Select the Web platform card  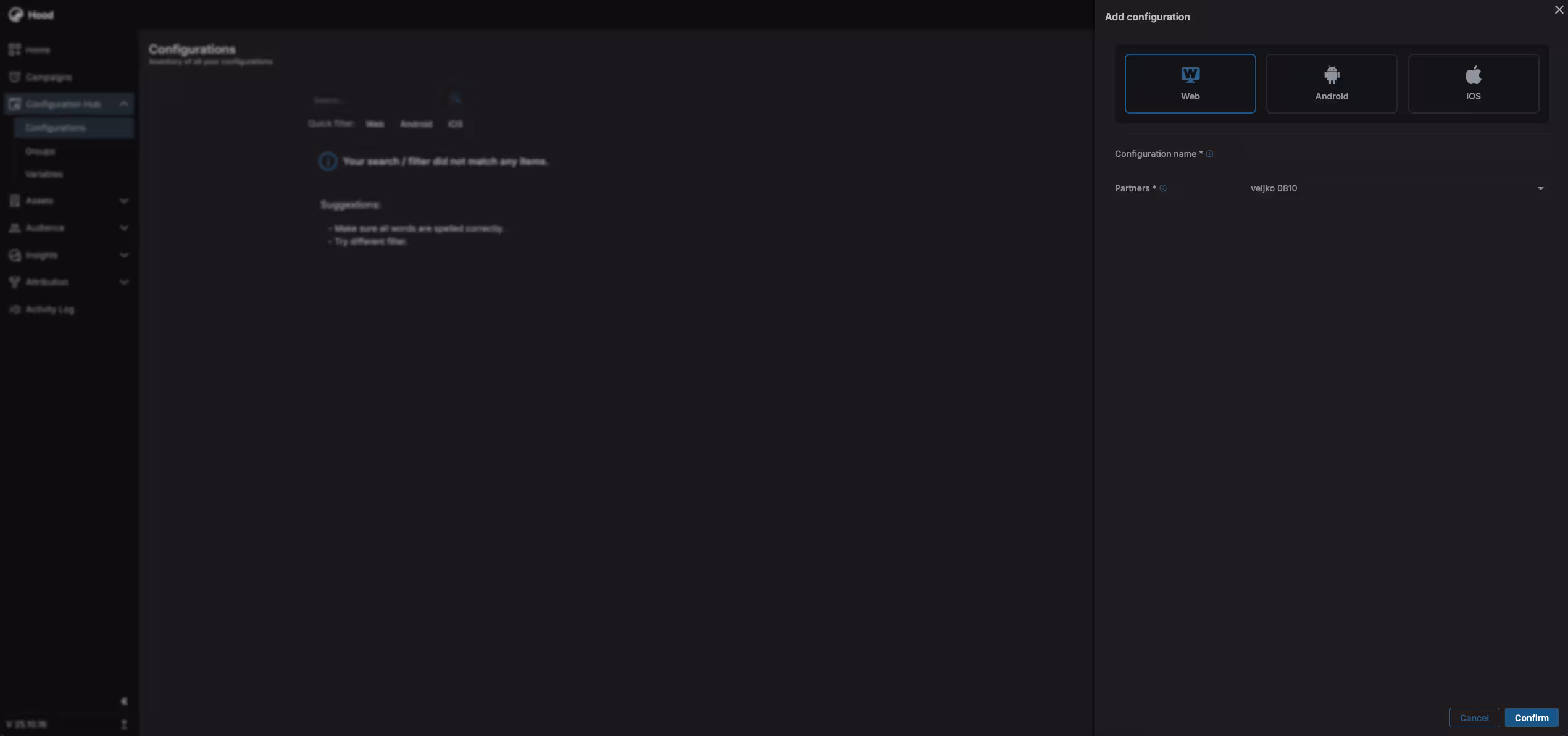[1190, 83]
